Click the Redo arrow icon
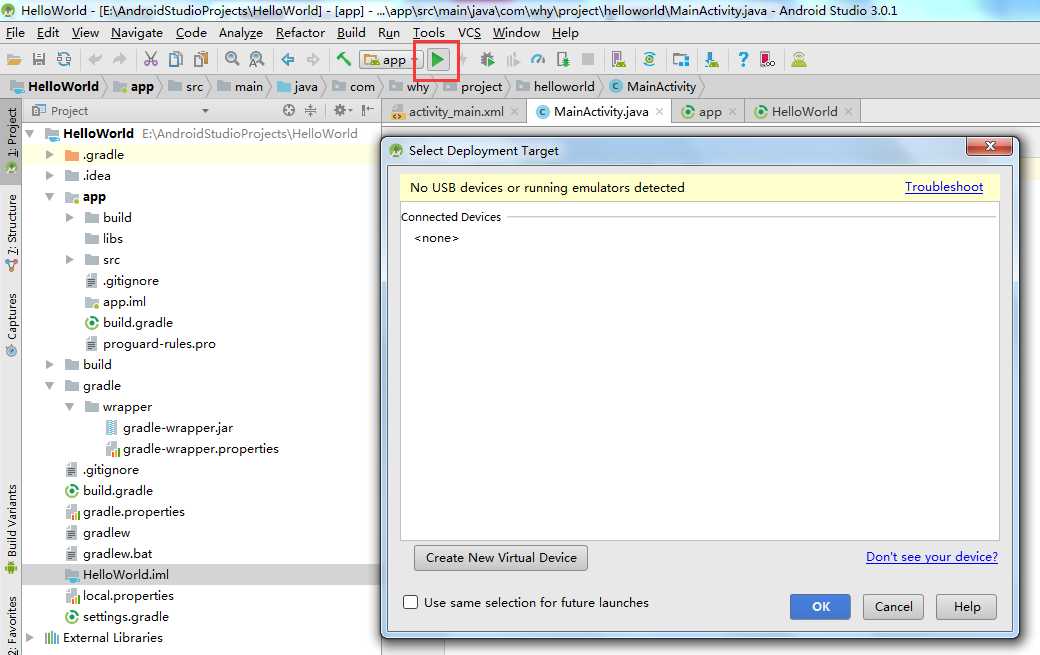Image resolution: width=1040 pixels, height=655 pixels. click(120, 60)
